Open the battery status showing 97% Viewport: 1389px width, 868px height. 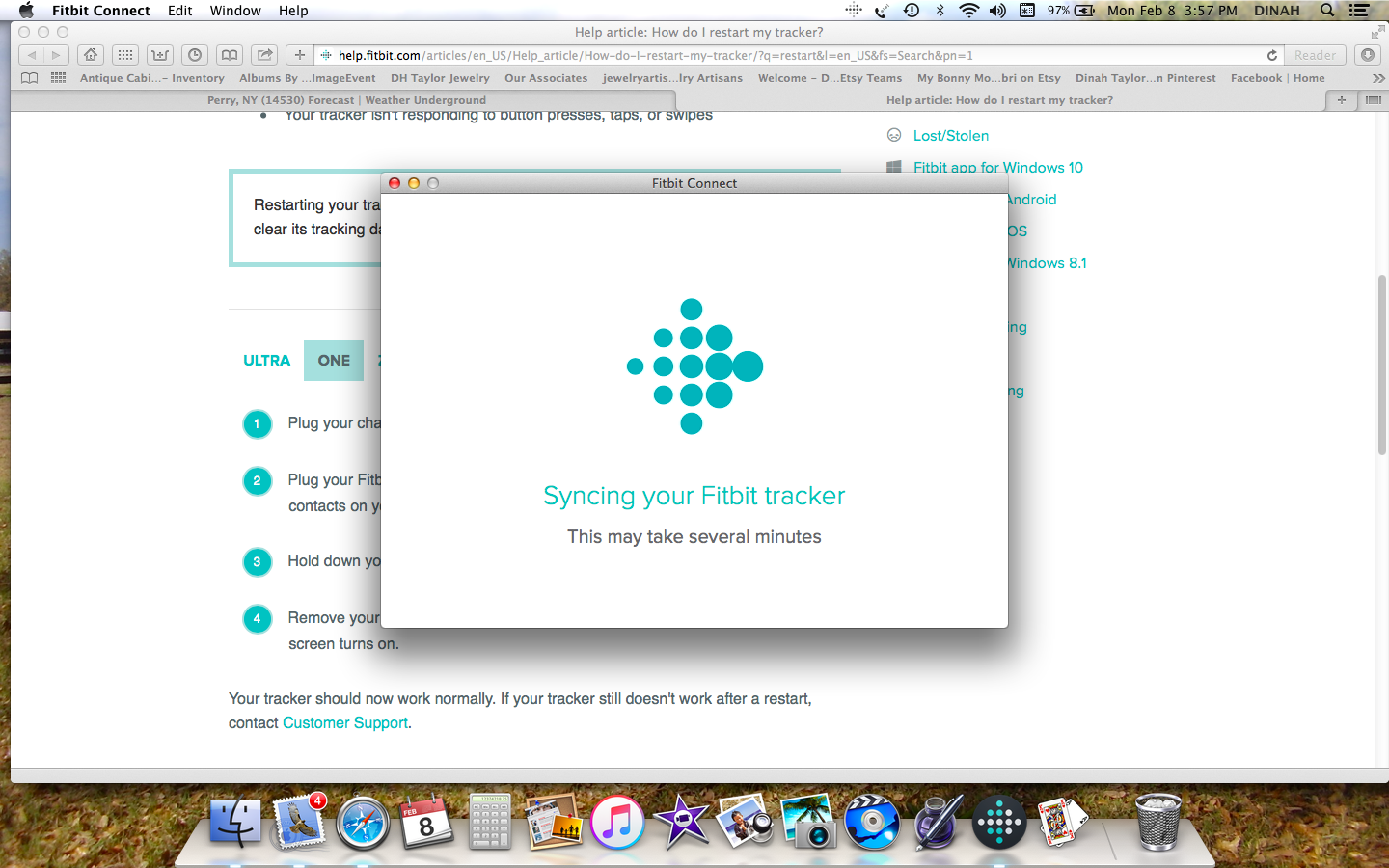[x=1071, y=11]
